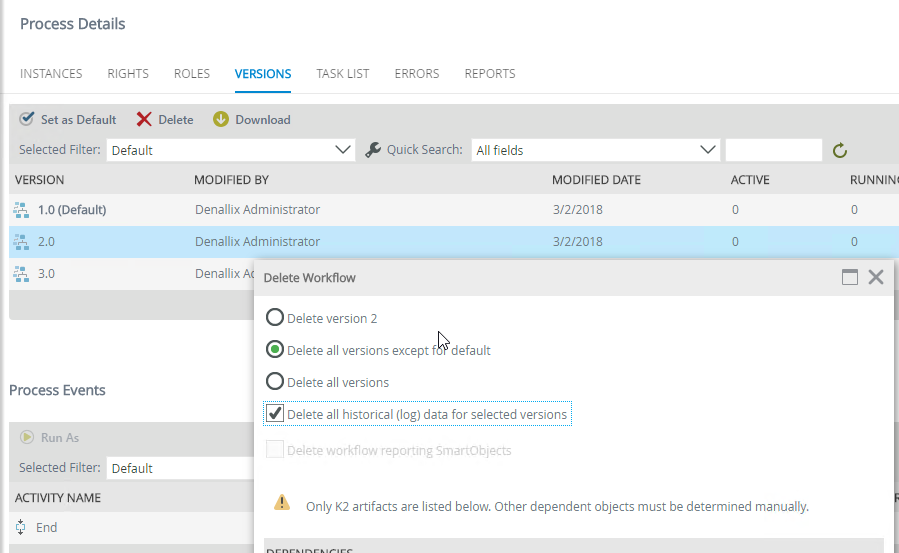Click Denallix Administrator in the 1.0 row
Image resolution: width=899 pixels, height=553 pixels.
pyautogui.click(x=257, y=210)
